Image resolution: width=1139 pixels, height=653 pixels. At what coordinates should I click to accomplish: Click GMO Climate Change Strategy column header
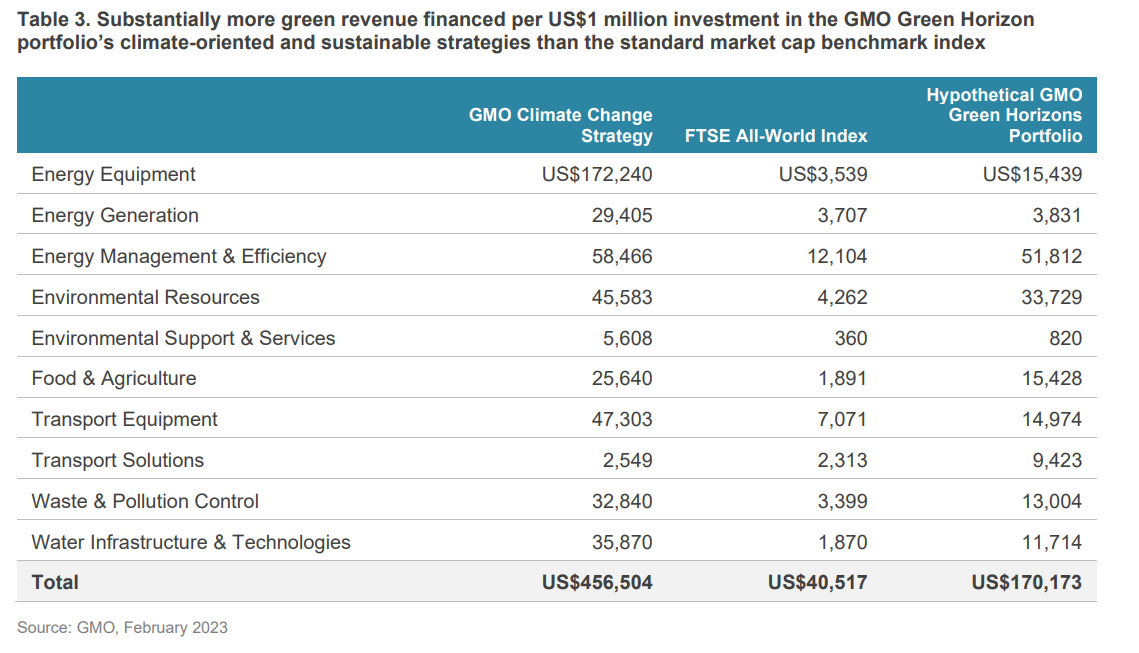(x=561, y=125)
